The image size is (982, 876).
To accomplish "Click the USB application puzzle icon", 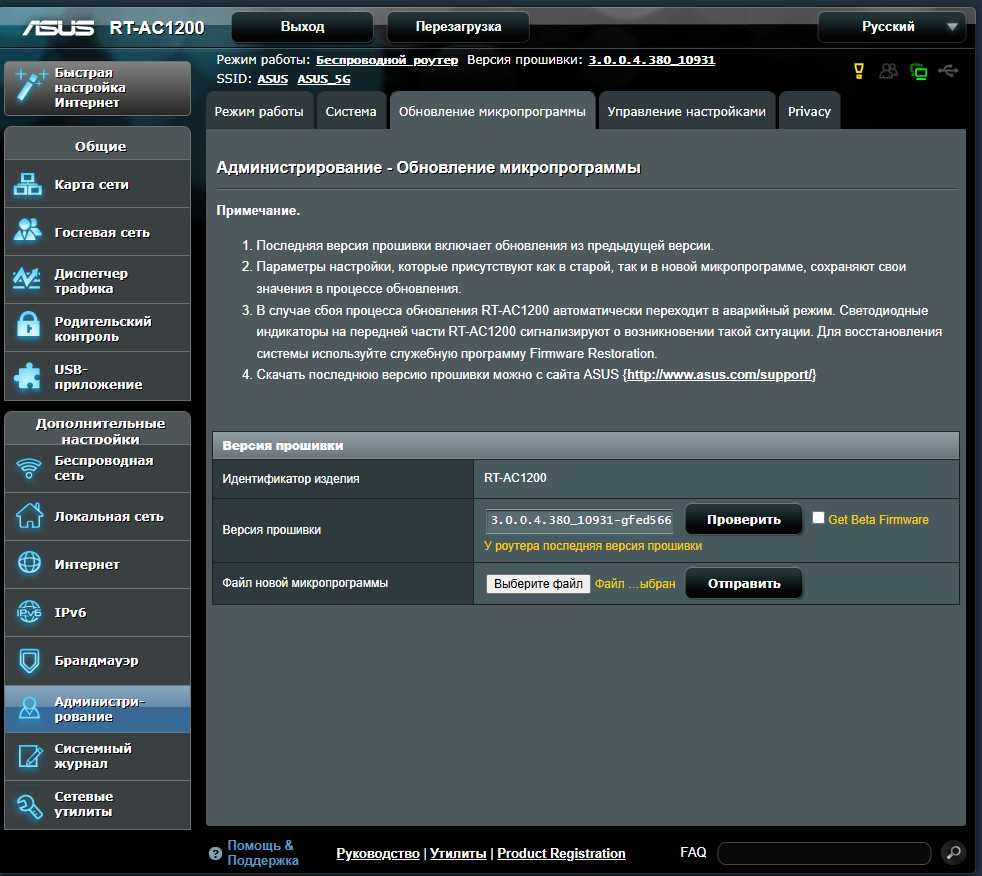I will point(28,376).
